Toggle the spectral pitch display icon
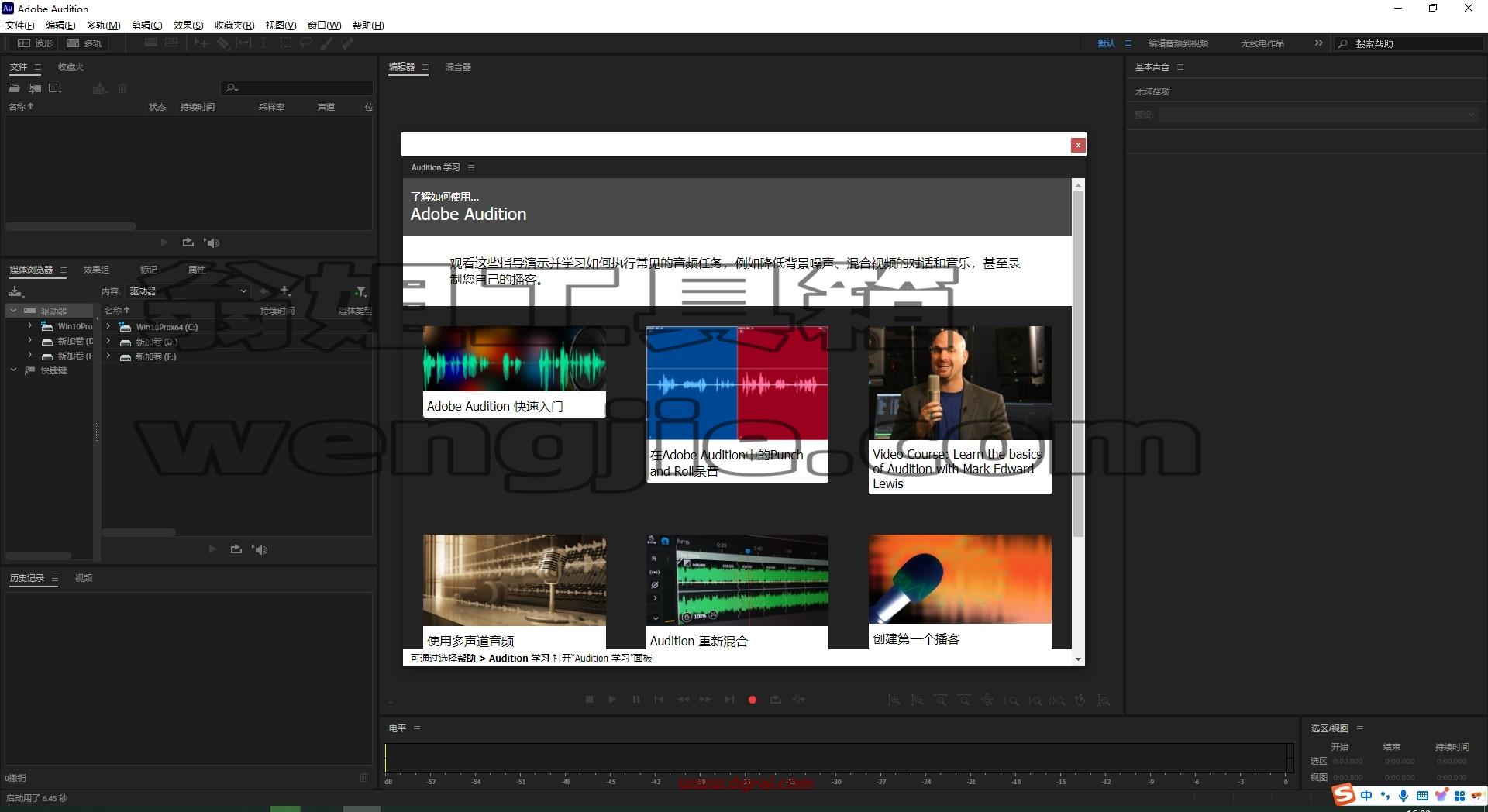 tap(171, 43)
